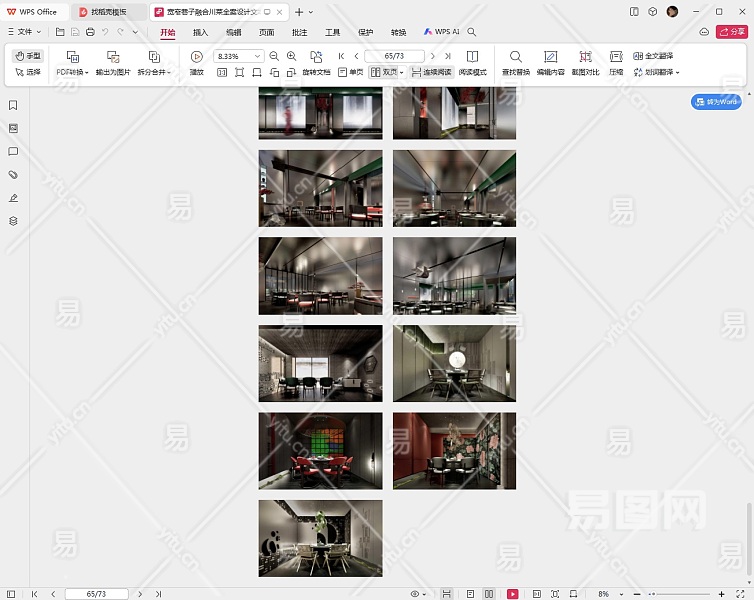Start 播放 slideshow playback
Image resolution: width=754 pixels, height=600 pixels.
[197, 57]
